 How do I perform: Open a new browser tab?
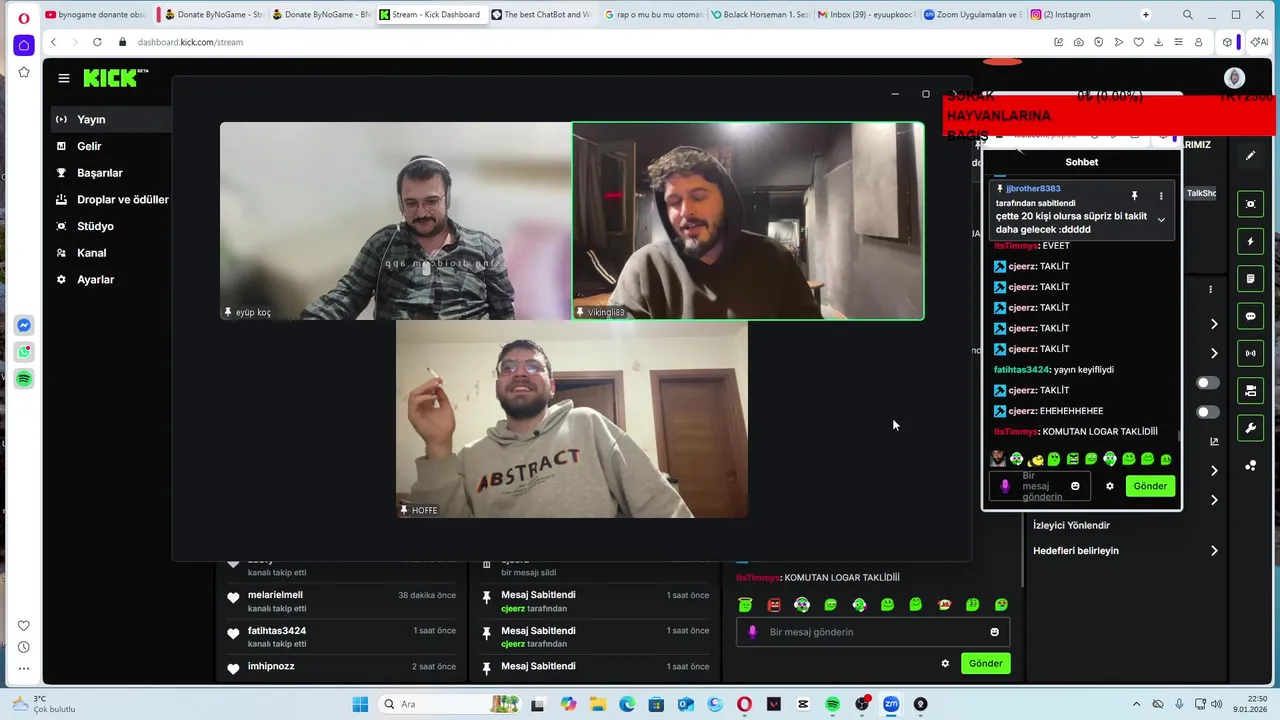coord(1146,15)
